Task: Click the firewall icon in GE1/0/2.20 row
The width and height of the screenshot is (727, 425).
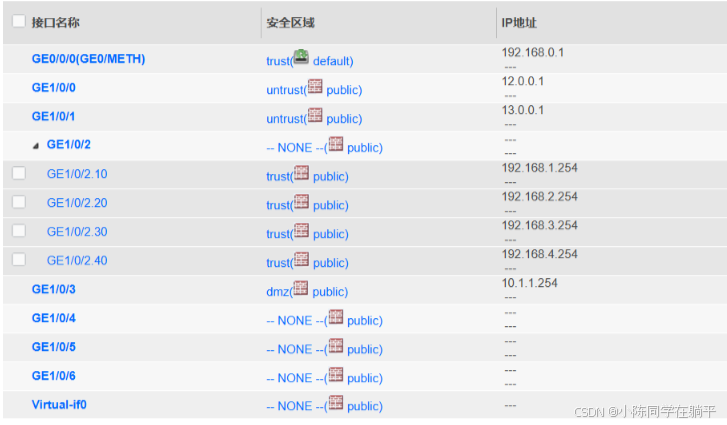Action: point(301,202)
